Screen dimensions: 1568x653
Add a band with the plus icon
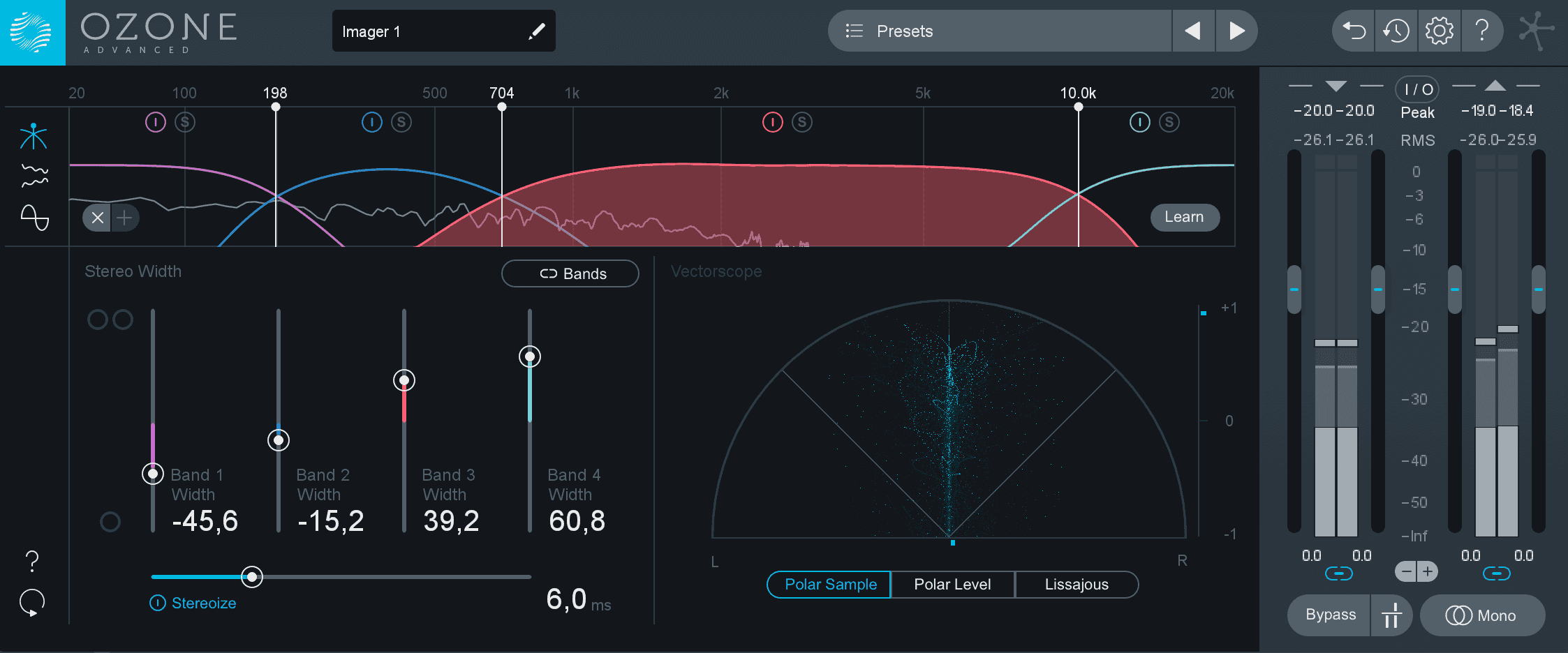point(124,218)
